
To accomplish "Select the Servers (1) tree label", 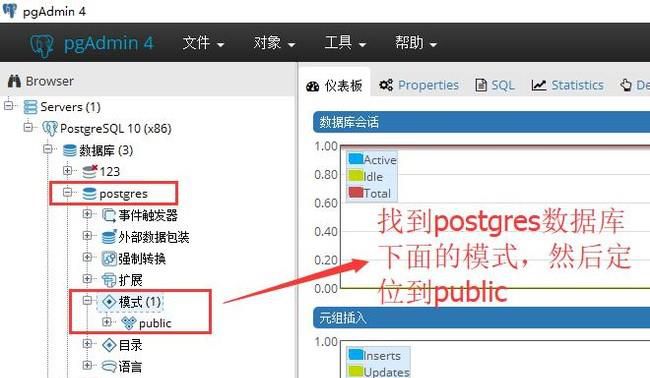I will (70, 107).
